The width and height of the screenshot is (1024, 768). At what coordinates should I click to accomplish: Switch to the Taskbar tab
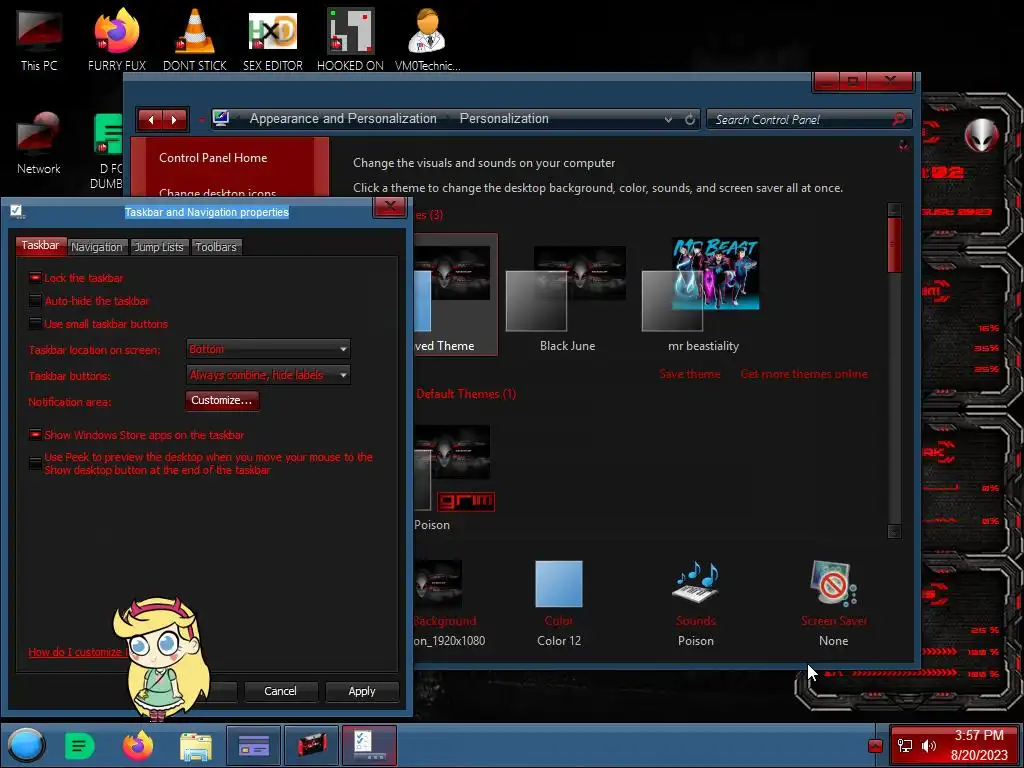pos(40,246)
